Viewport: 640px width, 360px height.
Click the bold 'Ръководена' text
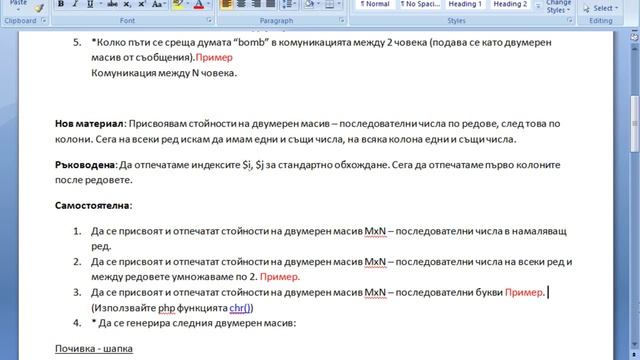(85, 165)
